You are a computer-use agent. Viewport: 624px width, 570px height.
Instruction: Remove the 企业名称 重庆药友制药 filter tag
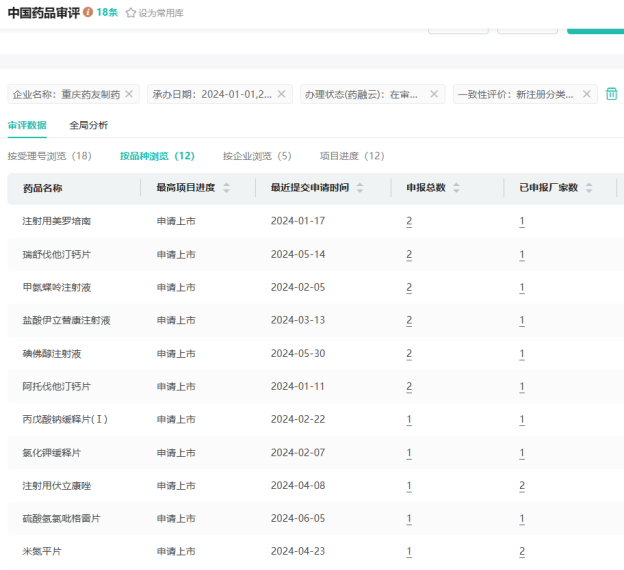click(x=129, y=94)
